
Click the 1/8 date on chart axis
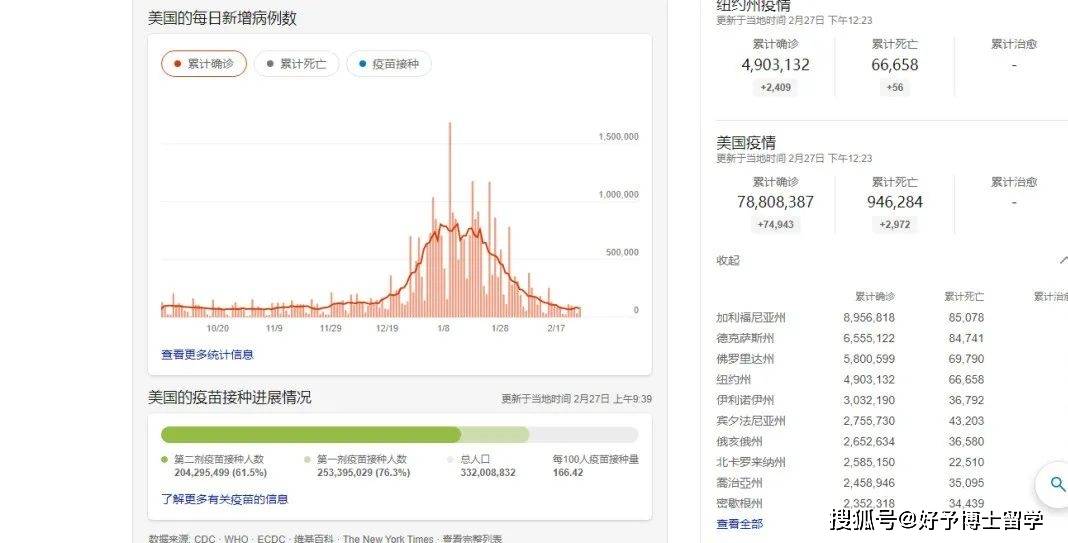click(x=443, y=328)
